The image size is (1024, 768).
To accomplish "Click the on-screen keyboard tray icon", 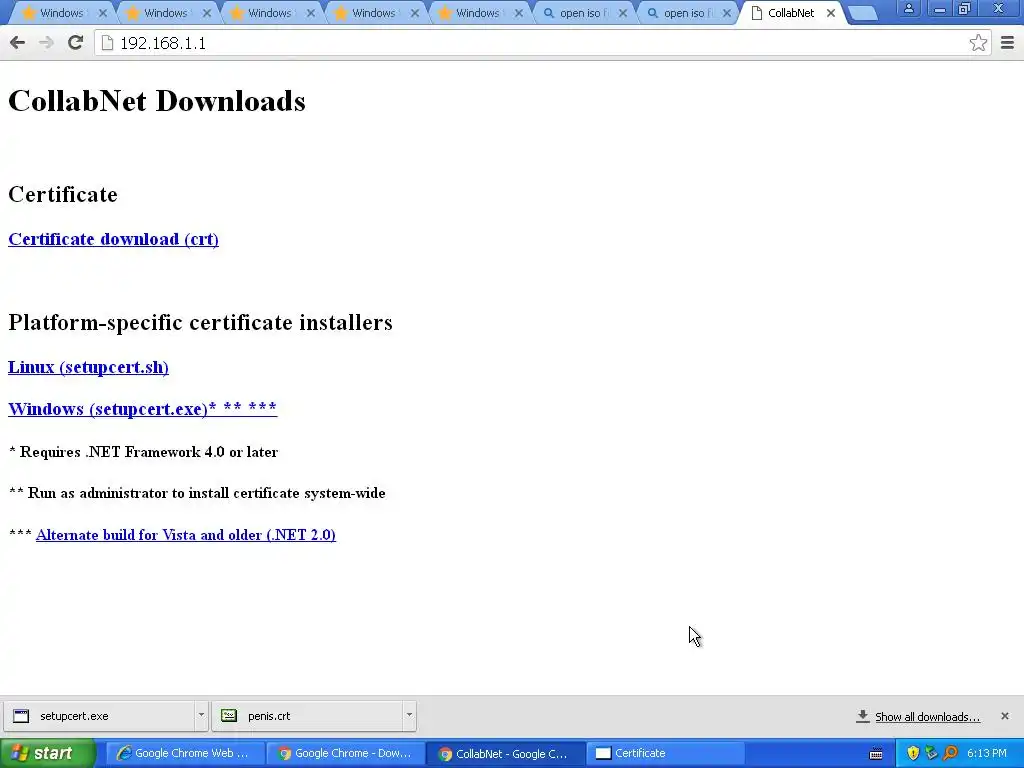I will (x=876, y=754).
